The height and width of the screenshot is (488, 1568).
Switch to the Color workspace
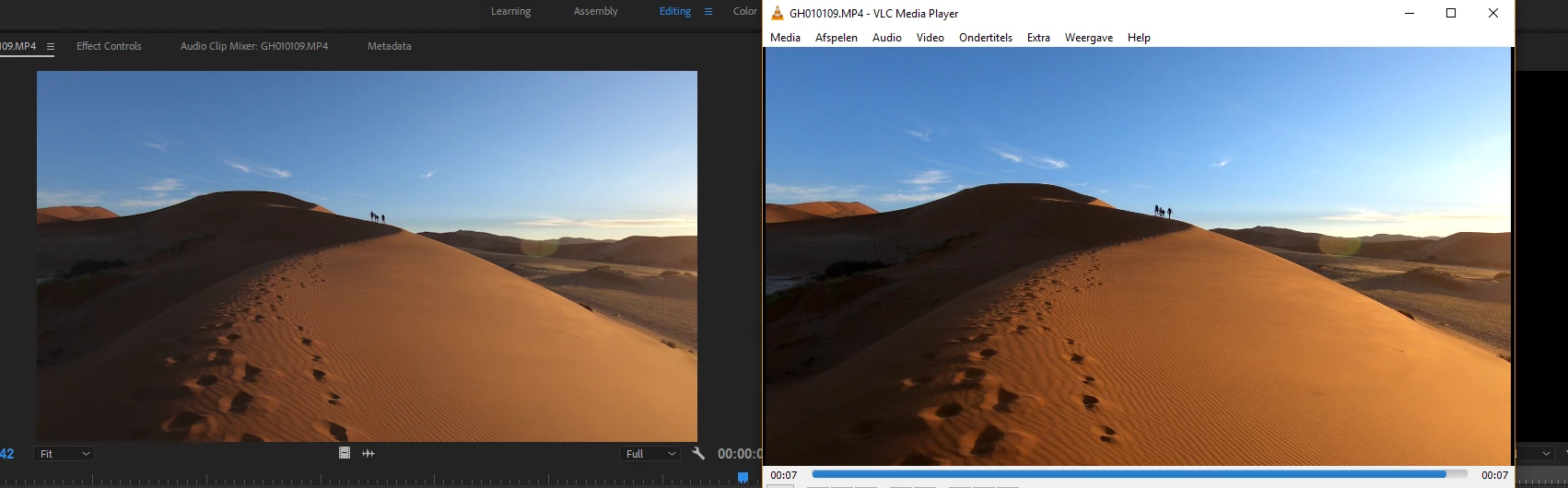tap(745, 11)
